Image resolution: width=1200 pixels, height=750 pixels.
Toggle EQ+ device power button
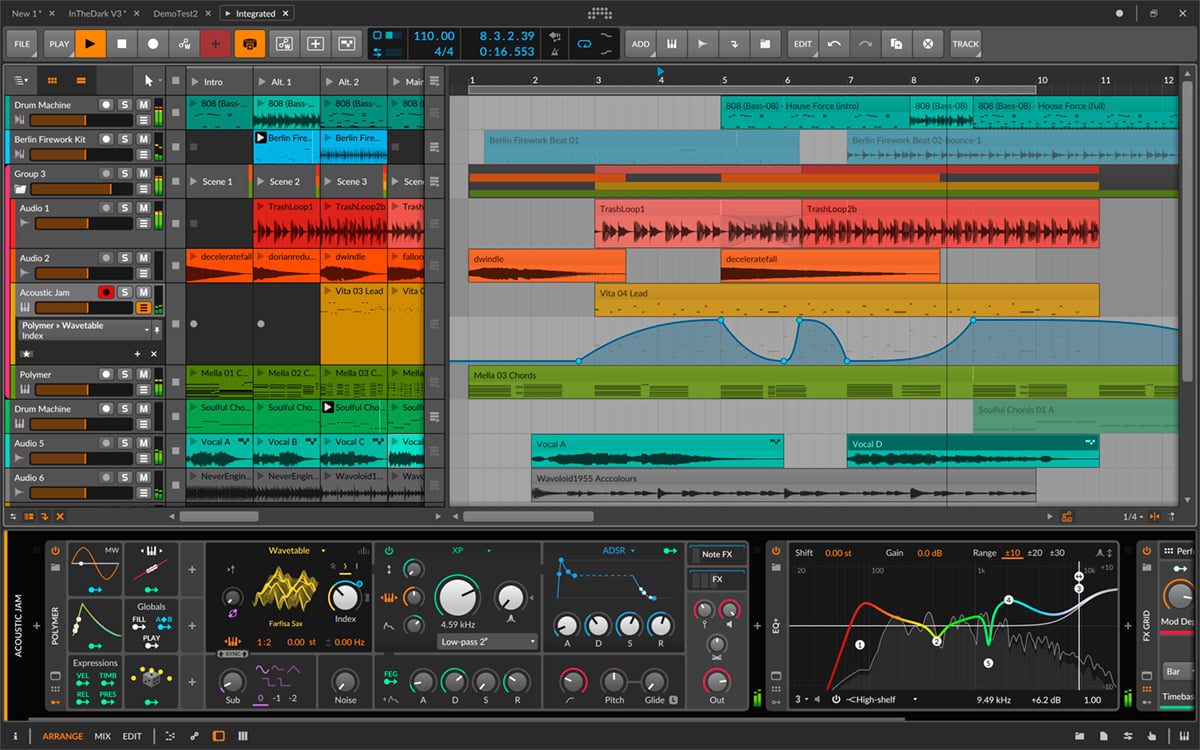click(x=776, y=550)
